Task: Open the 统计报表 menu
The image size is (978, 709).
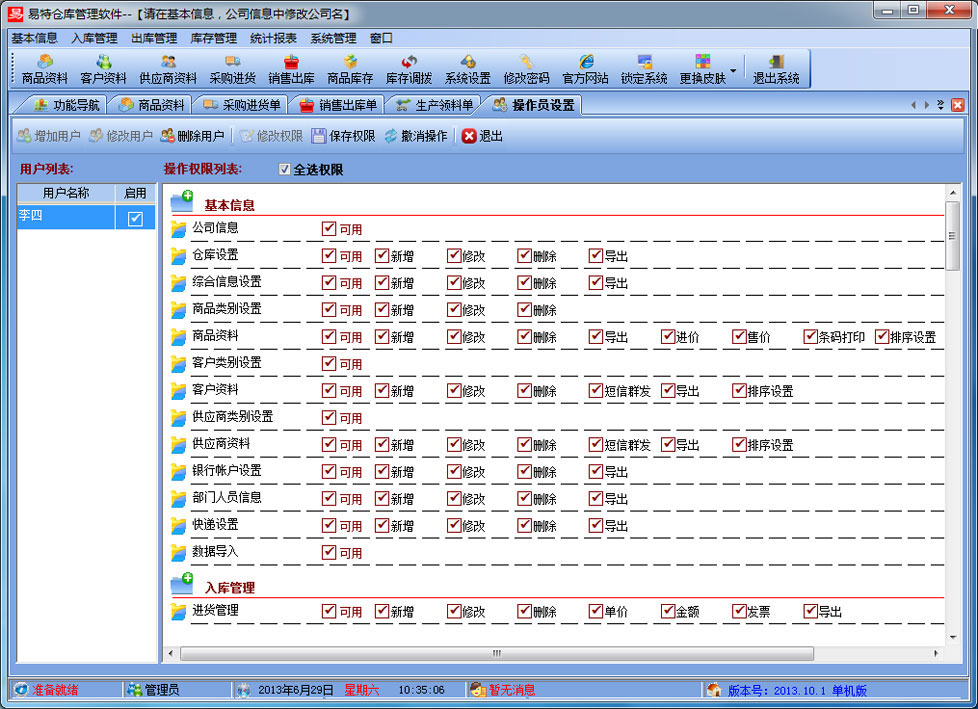Action: 273,38
